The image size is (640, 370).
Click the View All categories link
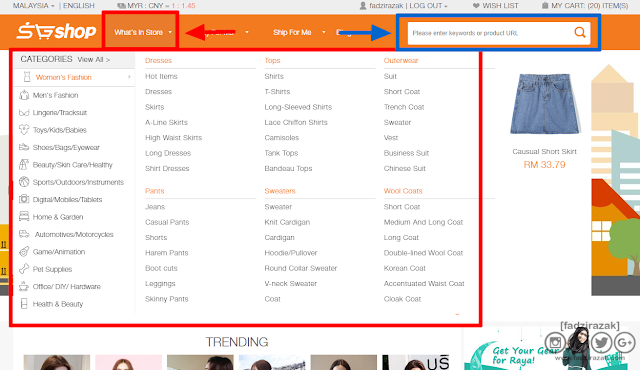tap(93, 60)
